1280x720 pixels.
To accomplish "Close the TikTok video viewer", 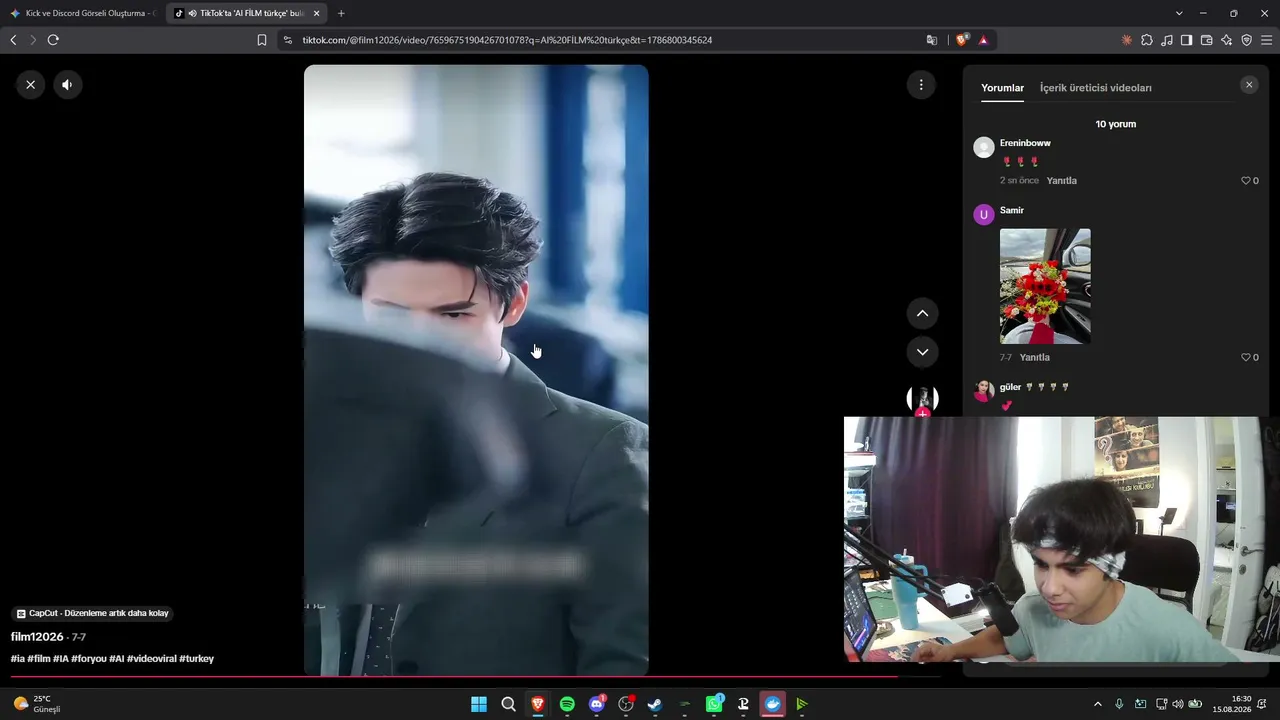I will pos(30,85).
